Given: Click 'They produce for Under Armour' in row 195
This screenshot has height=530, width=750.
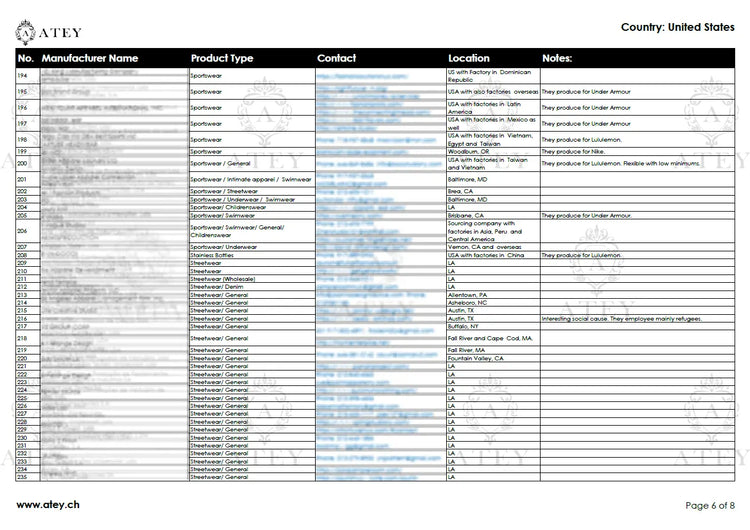Looking at the screenshot, I should coord(586,91).
